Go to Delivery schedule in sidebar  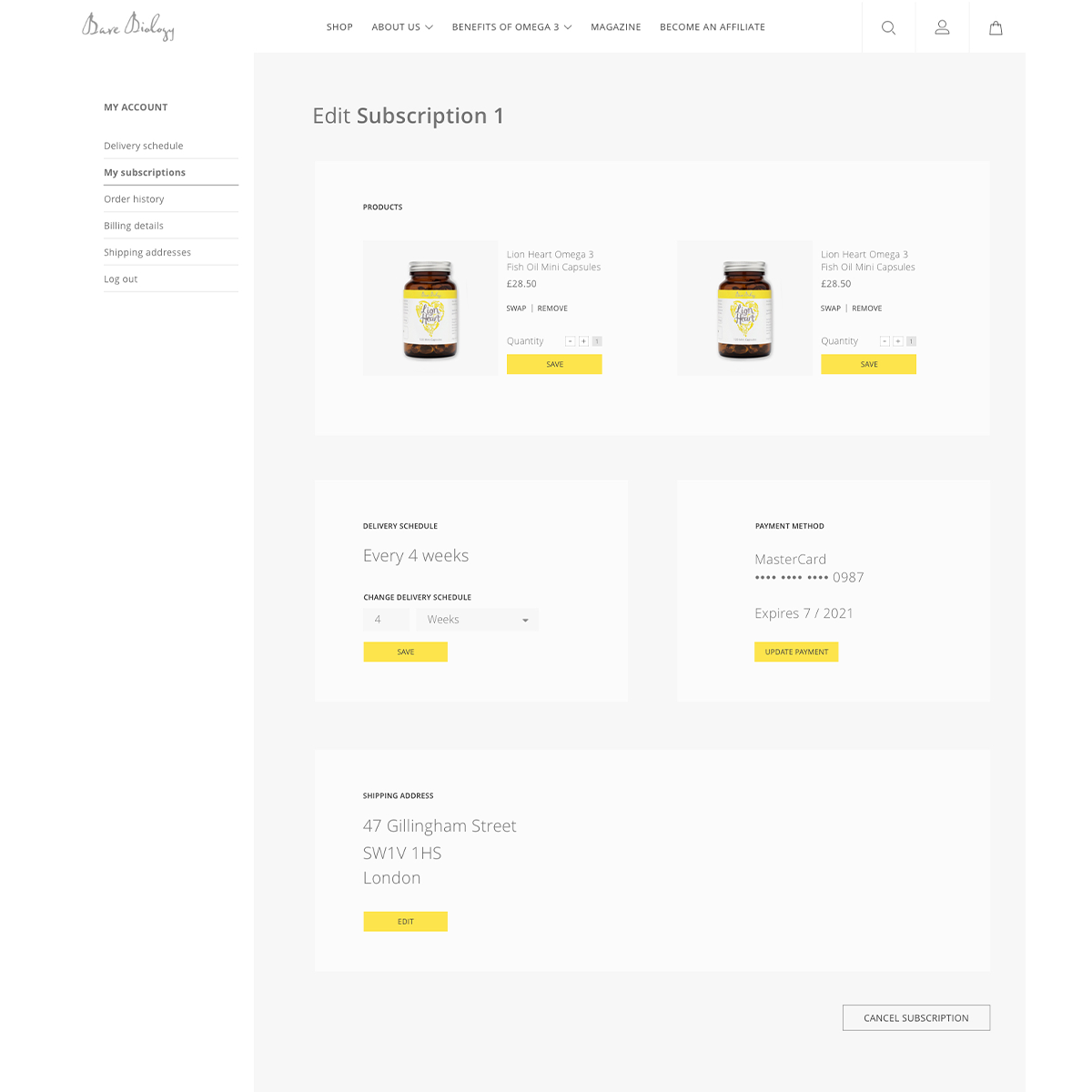171,146
